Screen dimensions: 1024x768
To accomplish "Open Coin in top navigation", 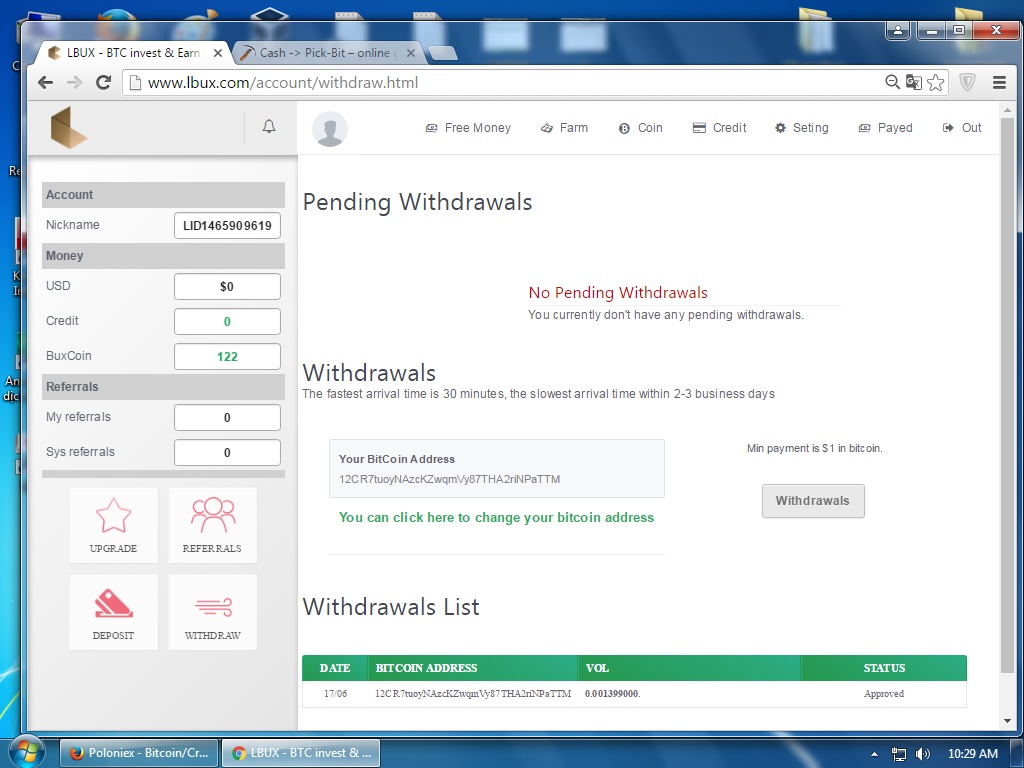I will [641, 128].
